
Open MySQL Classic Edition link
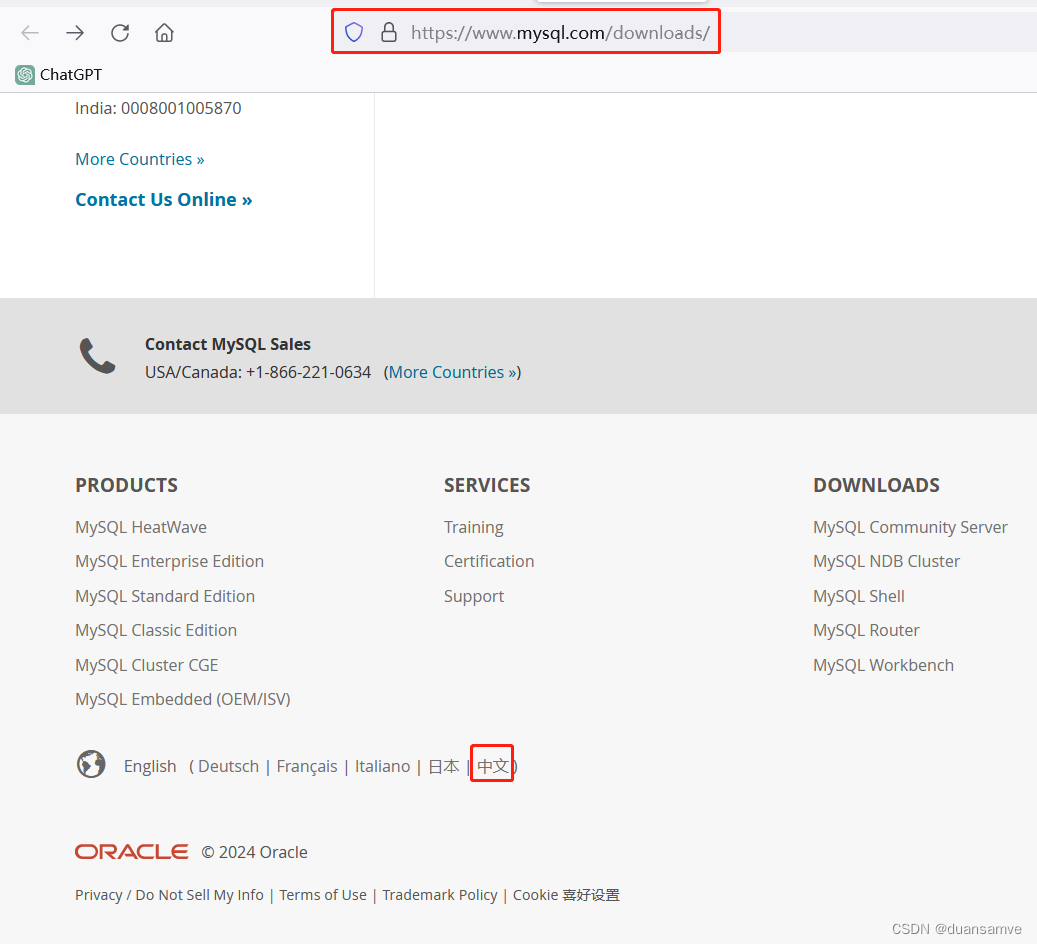pyautogui.click(x=156, y=630)
